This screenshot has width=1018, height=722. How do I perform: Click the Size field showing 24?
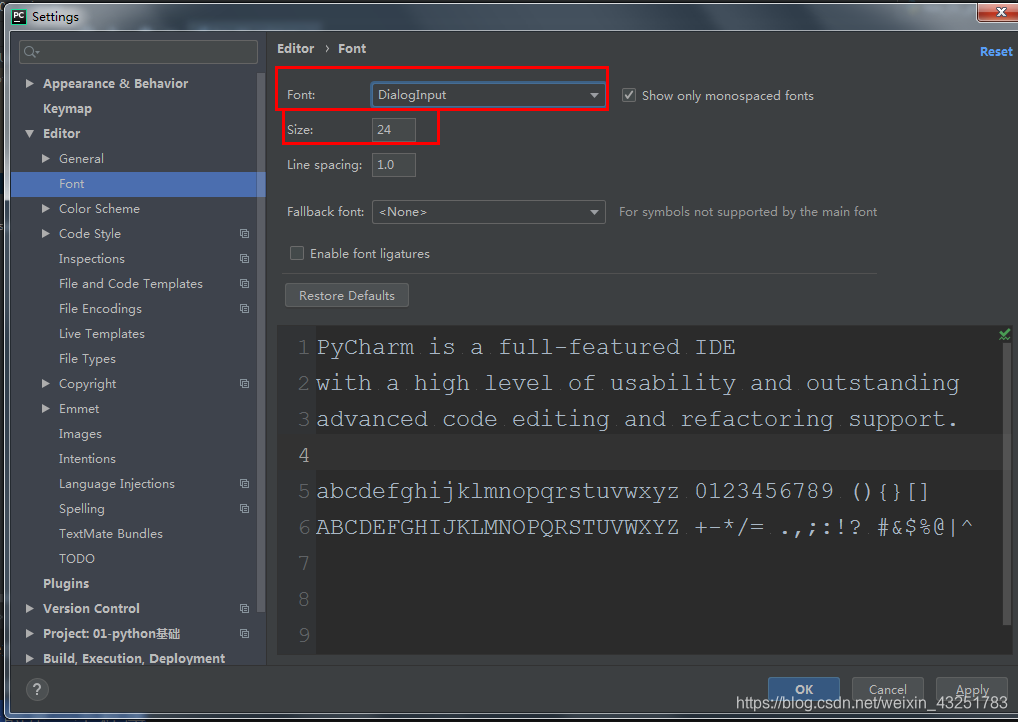click(x=393, y=130)
